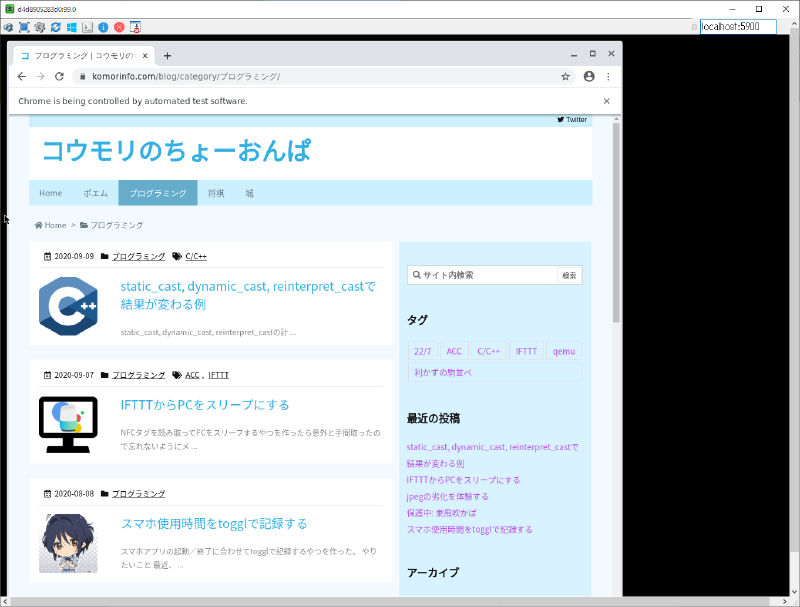Screen dimensions: 800x607
Task: Click the red disconnect icon in VNC toolbar
Action: (119, 27)
